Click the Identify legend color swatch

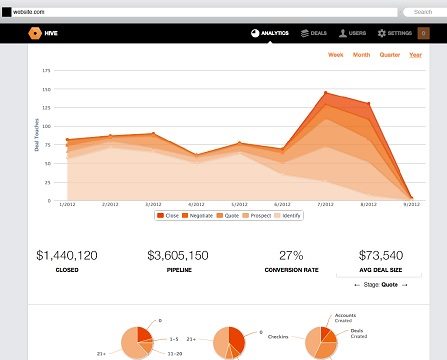click(277, 216)
